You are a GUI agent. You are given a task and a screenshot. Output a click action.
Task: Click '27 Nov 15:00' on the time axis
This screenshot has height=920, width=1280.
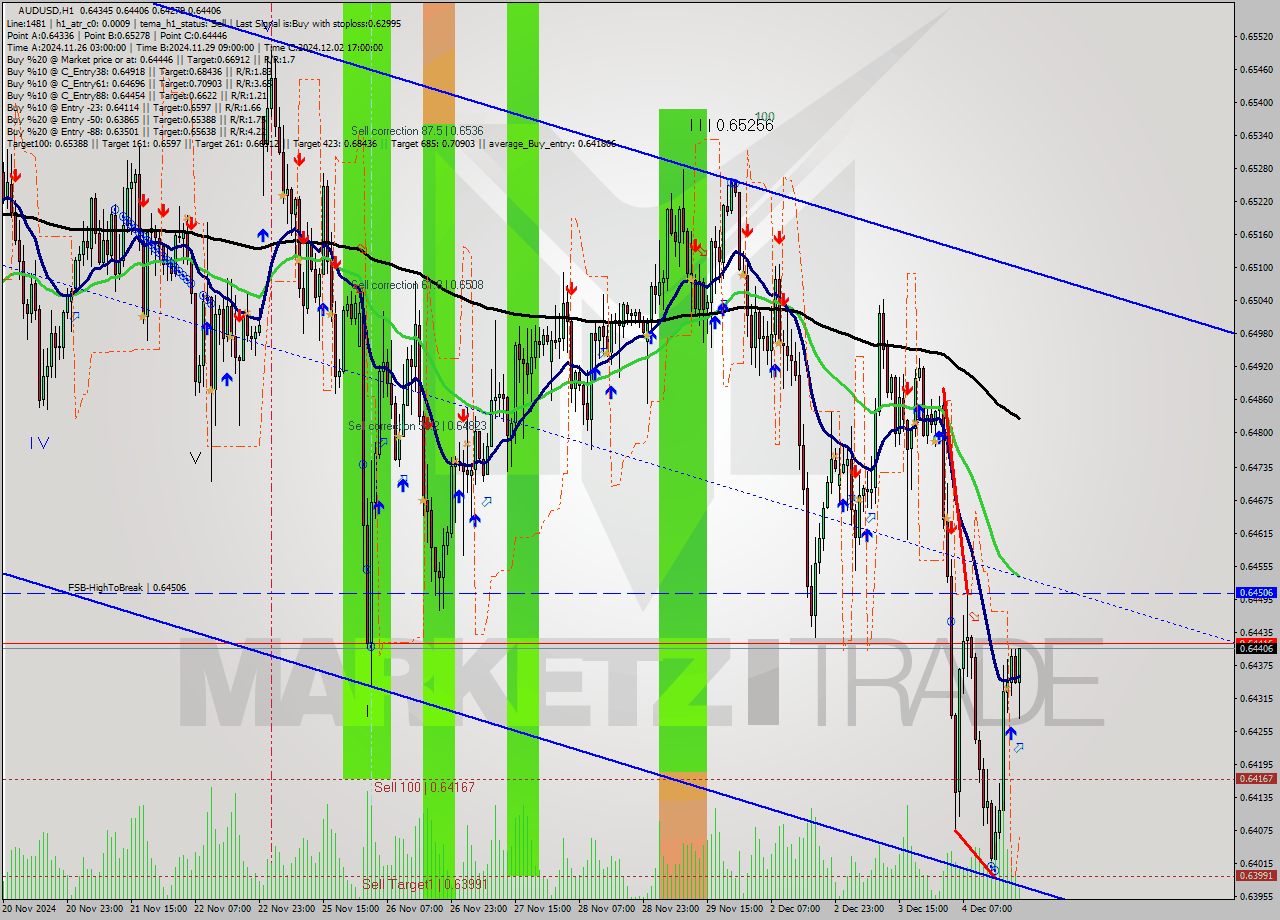pos(543,909)
